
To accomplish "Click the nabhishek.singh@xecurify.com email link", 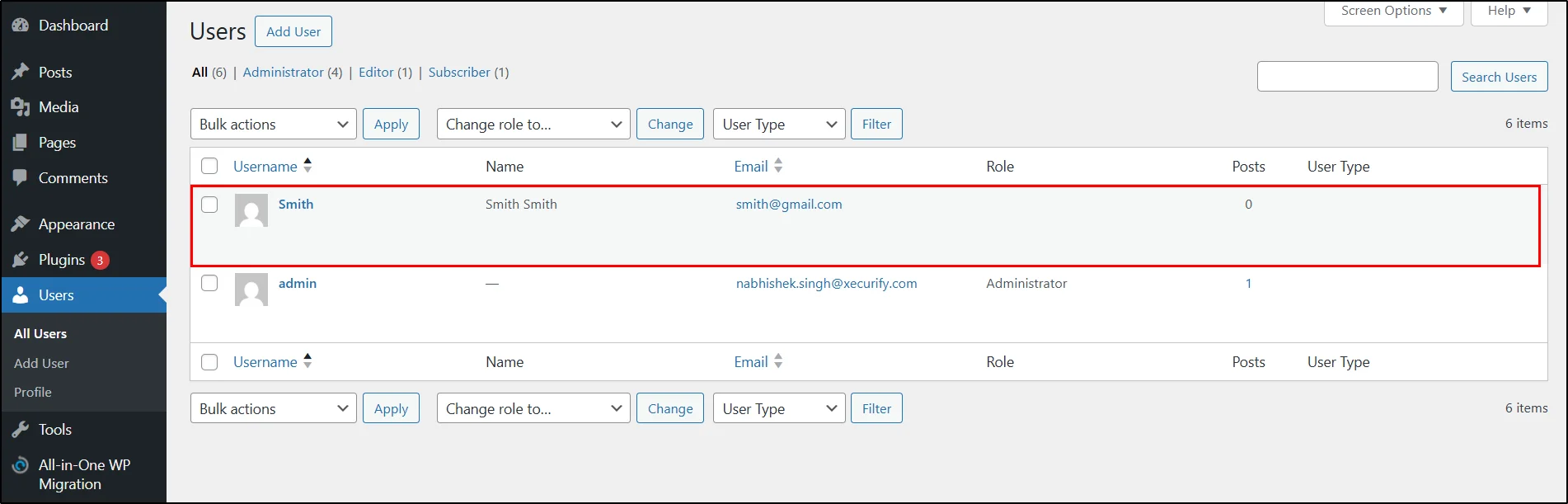I will (826, 284).
